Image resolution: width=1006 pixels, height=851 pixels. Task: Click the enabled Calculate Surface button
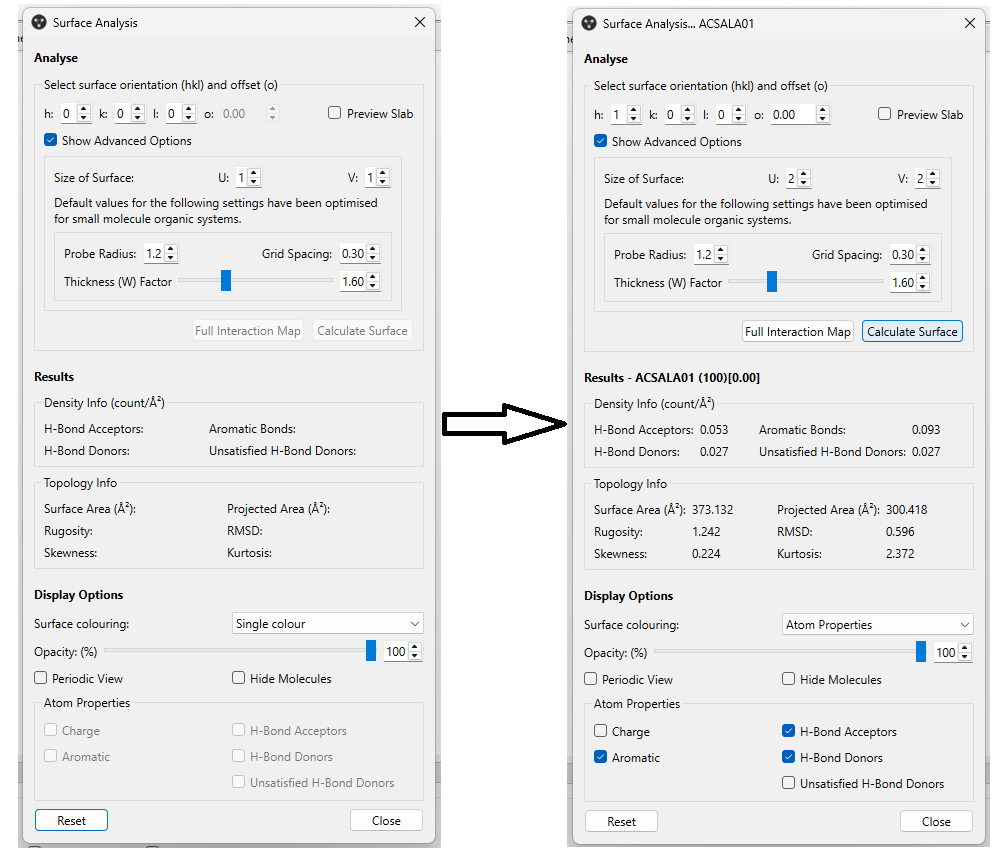coord(911,332)
